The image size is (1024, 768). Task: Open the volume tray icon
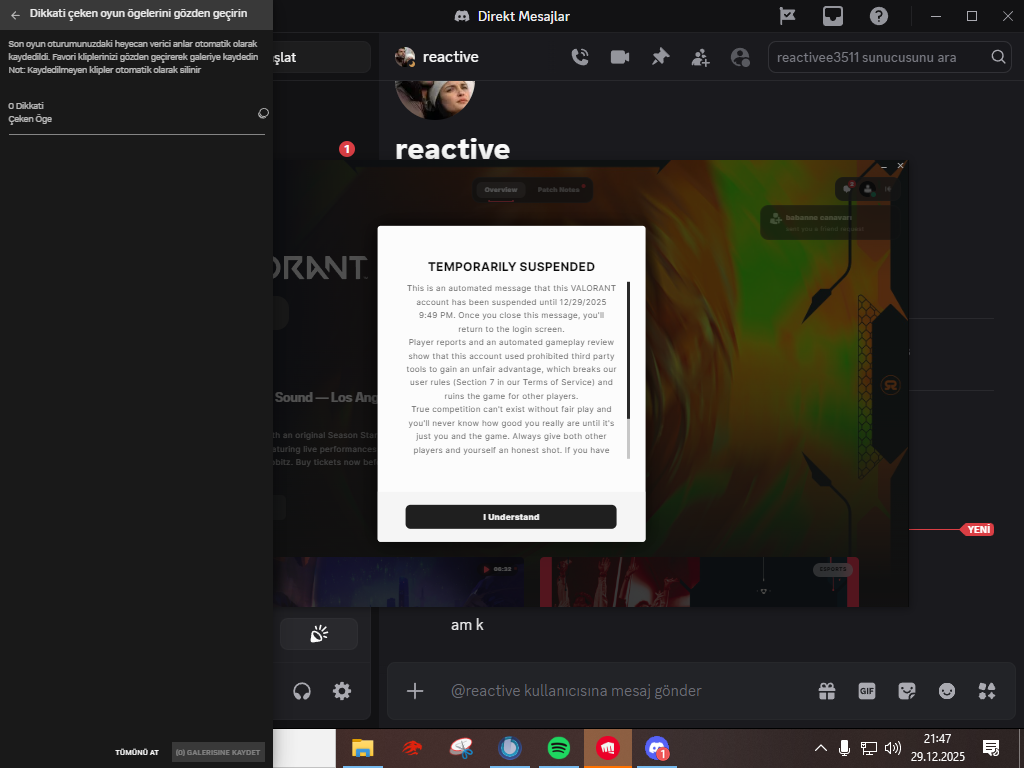pos(893,748)
